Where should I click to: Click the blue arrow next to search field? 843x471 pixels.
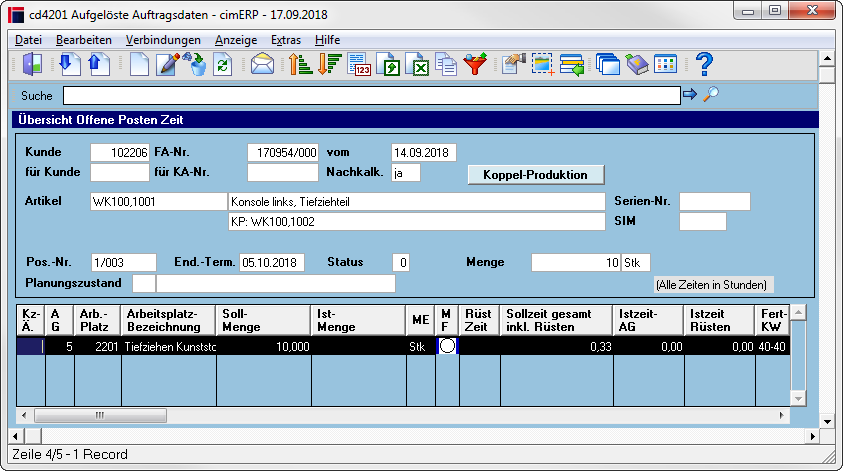(x=690, y=95)
